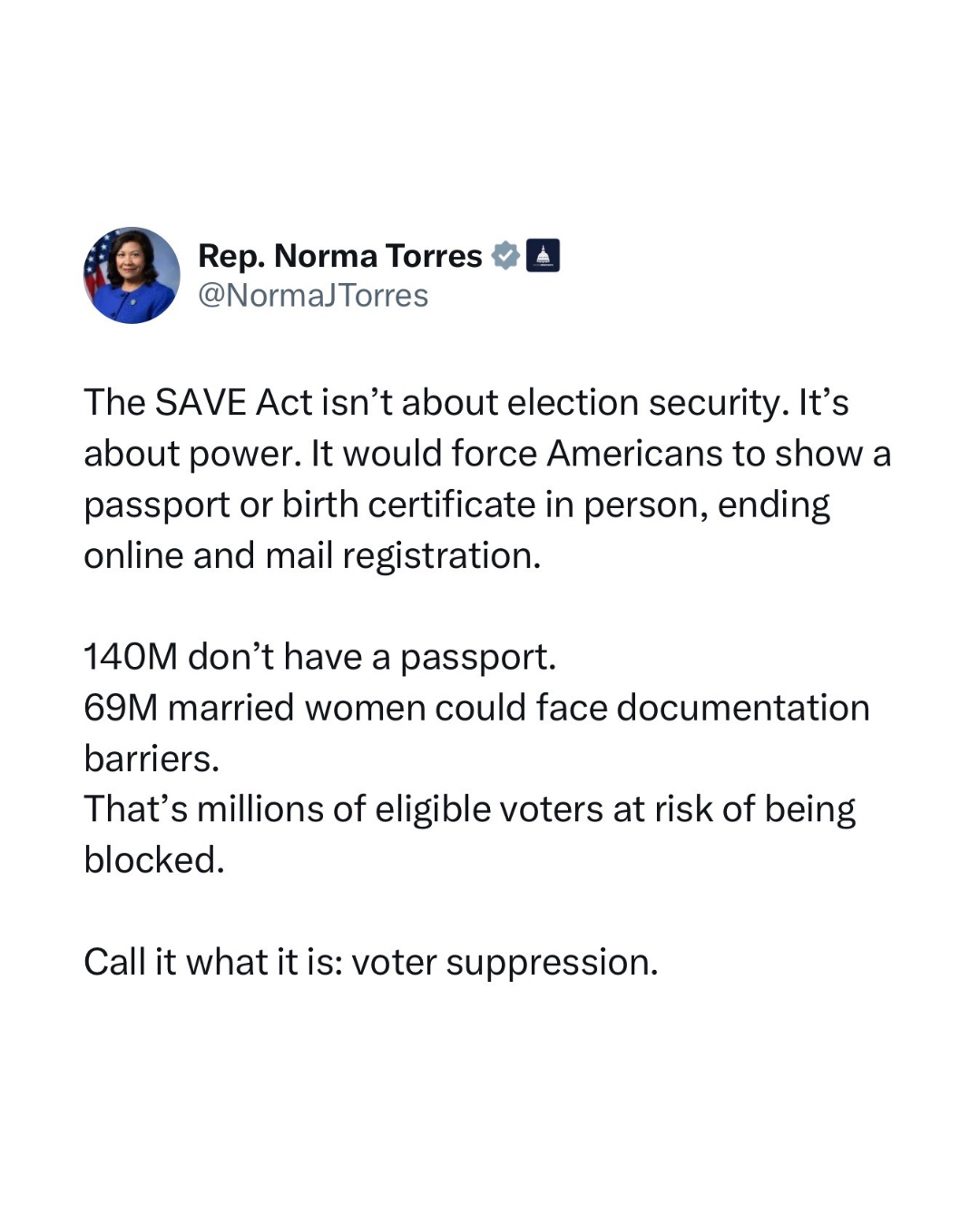Click the "online and mail registration." line
Viewport: 980px width, 1225px height.
(312, 555)
